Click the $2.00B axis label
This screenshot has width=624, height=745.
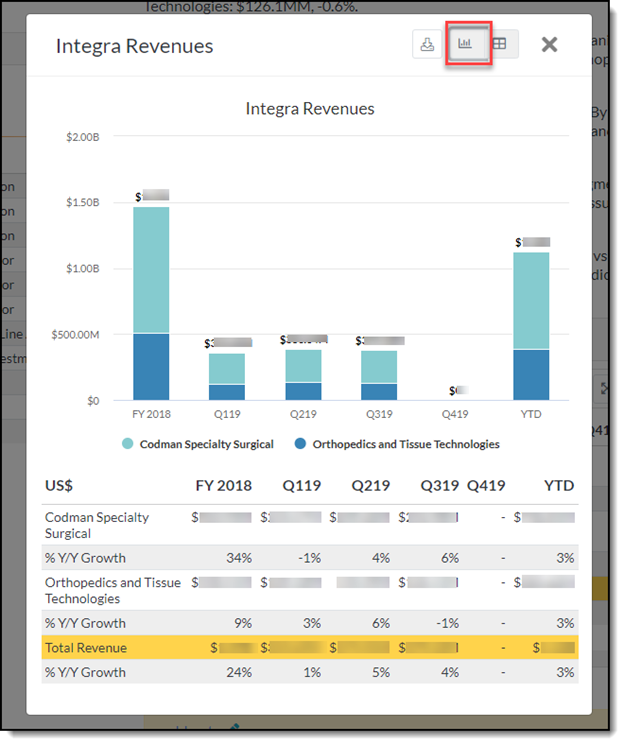[x=83, y=137]
